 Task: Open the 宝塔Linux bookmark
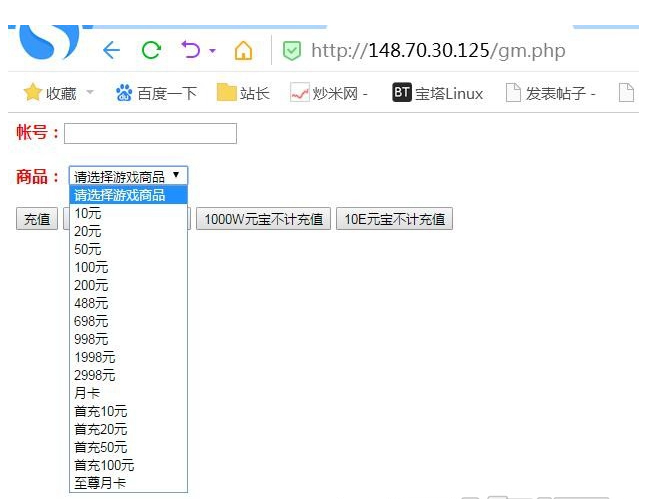point(437,93)
